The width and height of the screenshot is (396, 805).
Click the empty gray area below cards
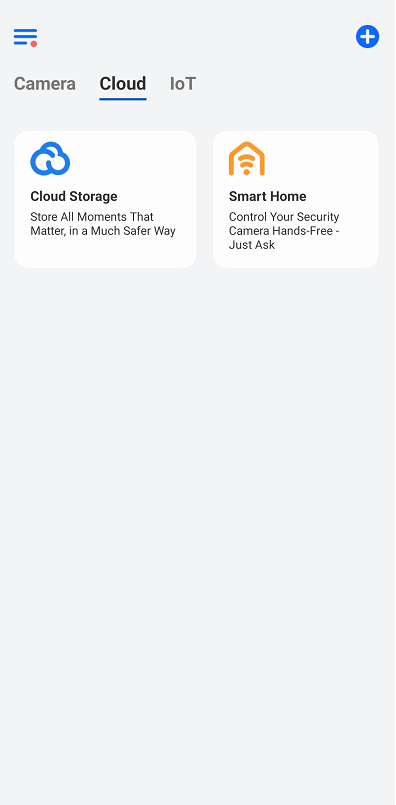point(198,513)
